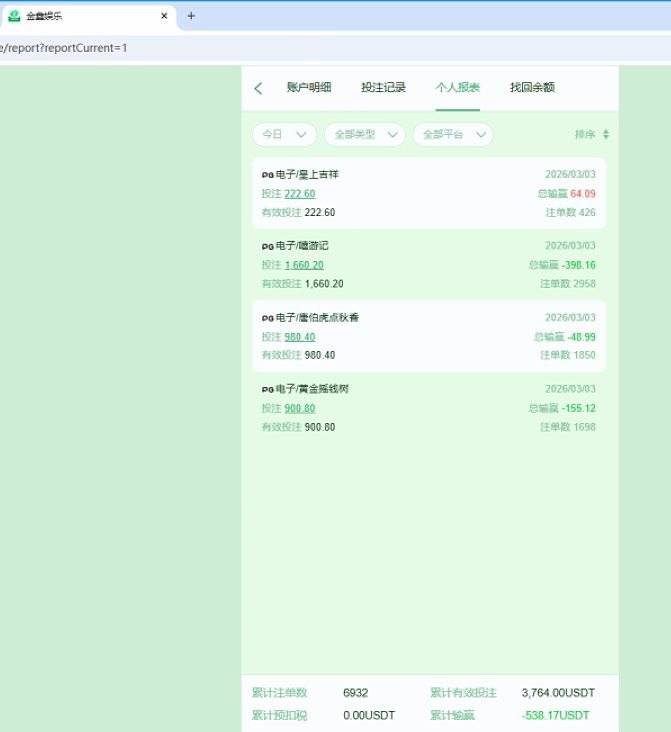
Task: Click the 排序 sort label
Action: (x=585, y=134)
